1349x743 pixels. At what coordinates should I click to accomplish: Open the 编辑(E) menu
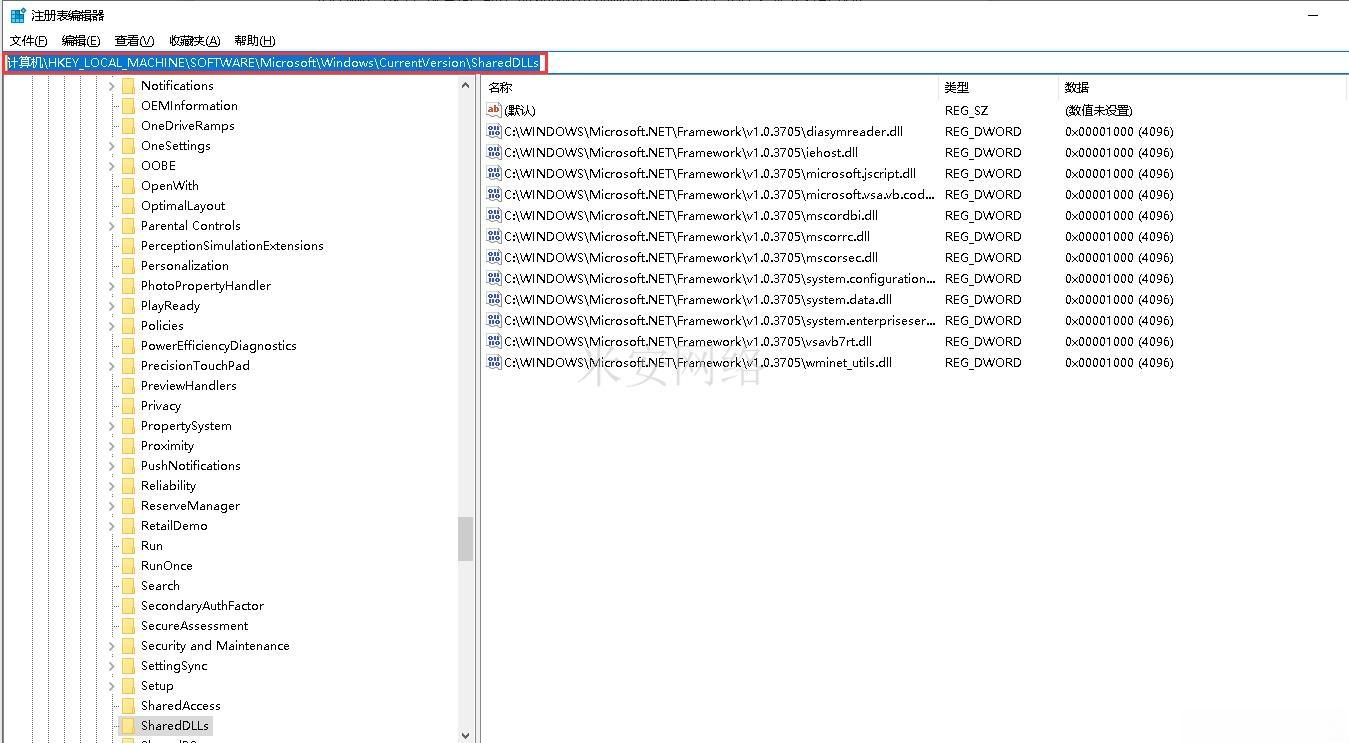pyautogui.click(x=81, y=40)
